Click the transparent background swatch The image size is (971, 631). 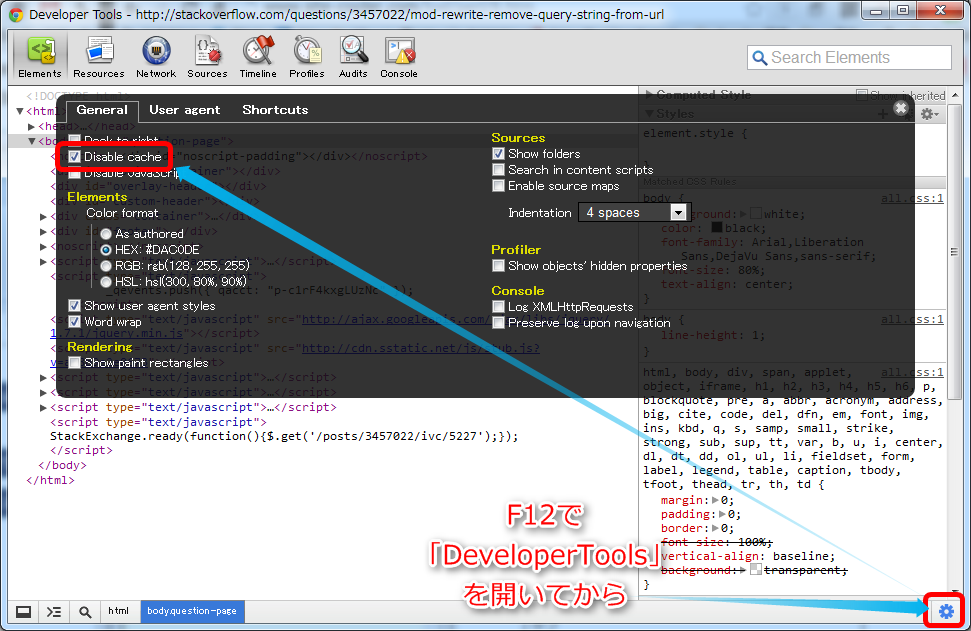click(755, 570)
